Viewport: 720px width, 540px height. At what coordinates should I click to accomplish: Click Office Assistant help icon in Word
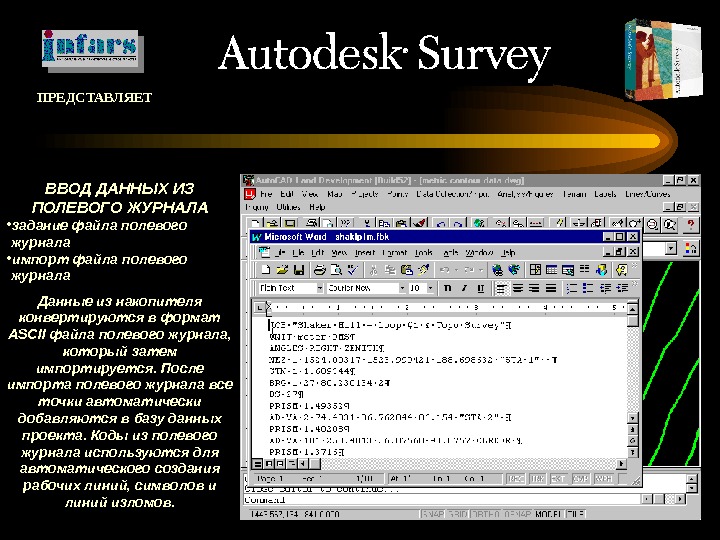pyautogui.click(x=621, y=270)
